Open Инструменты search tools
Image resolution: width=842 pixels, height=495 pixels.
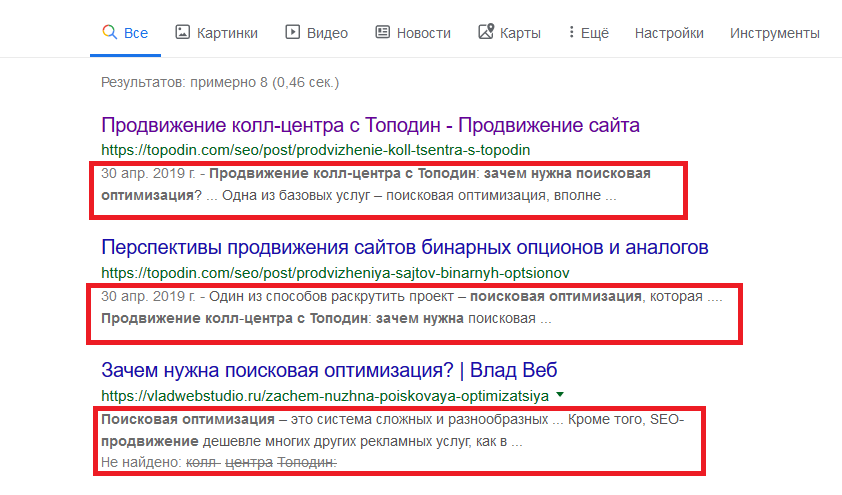pyautogui.click(x=774, y=33)
